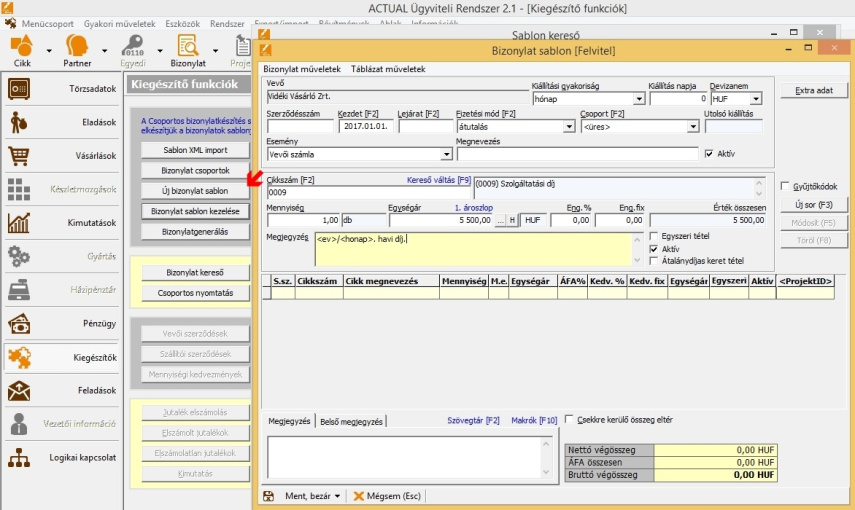This screenshot has height=510, width=855.
Task: Expand the Kiállítási gyakoriság dropdown
Action: pyautogui.click(x=637, y=99)
